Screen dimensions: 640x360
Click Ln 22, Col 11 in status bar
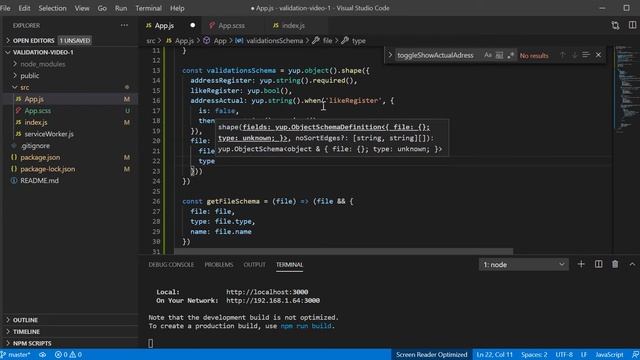point(494,355)
